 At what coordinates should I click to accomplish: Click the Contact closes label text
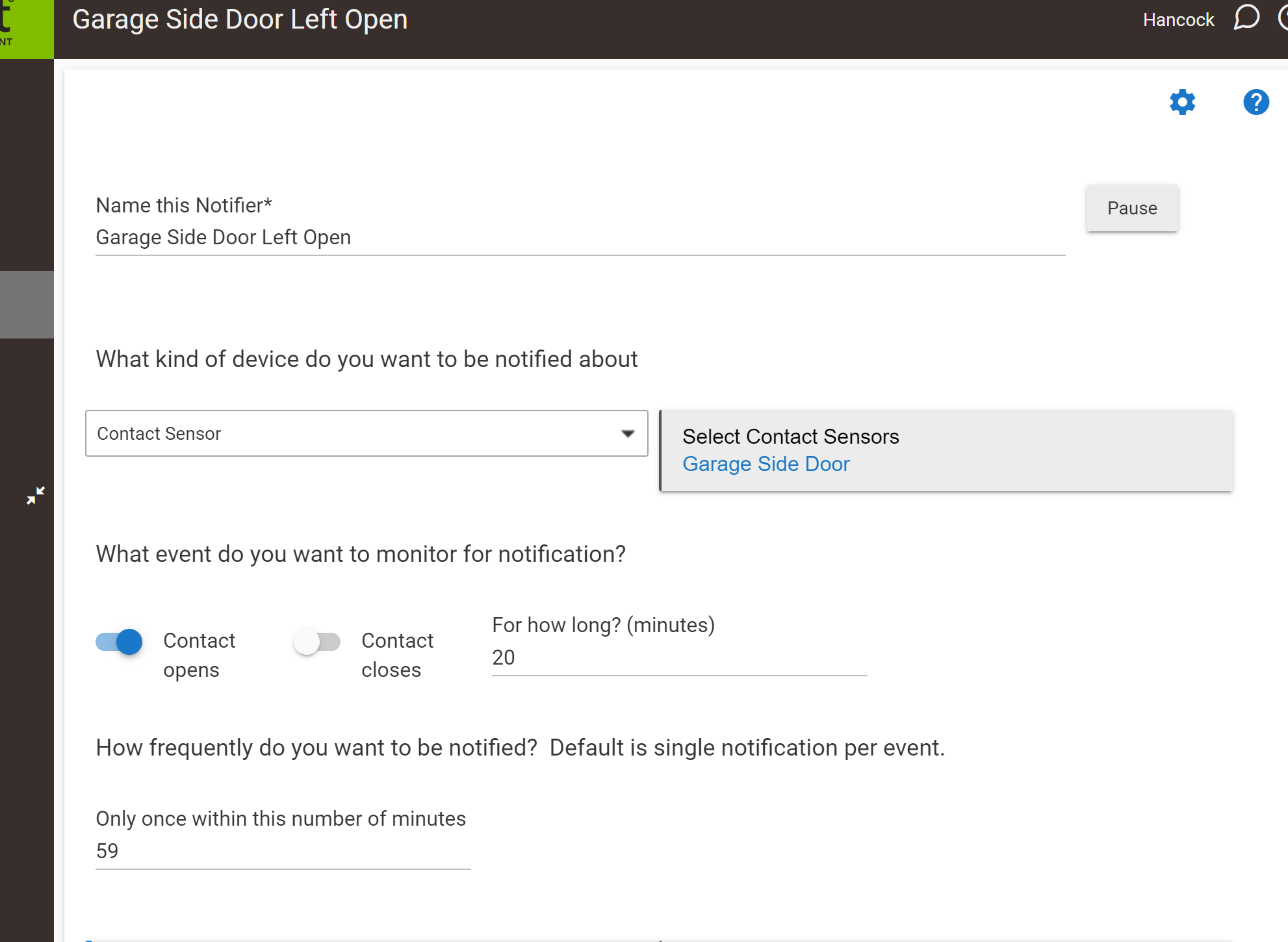[396, 655]
